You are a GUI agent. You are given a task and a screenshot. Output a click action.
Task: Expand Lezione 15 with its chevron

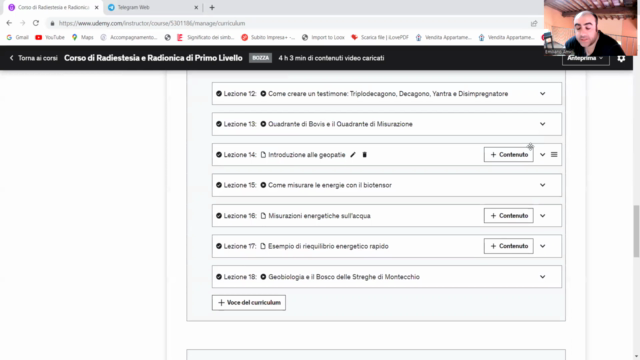[542, 185]
